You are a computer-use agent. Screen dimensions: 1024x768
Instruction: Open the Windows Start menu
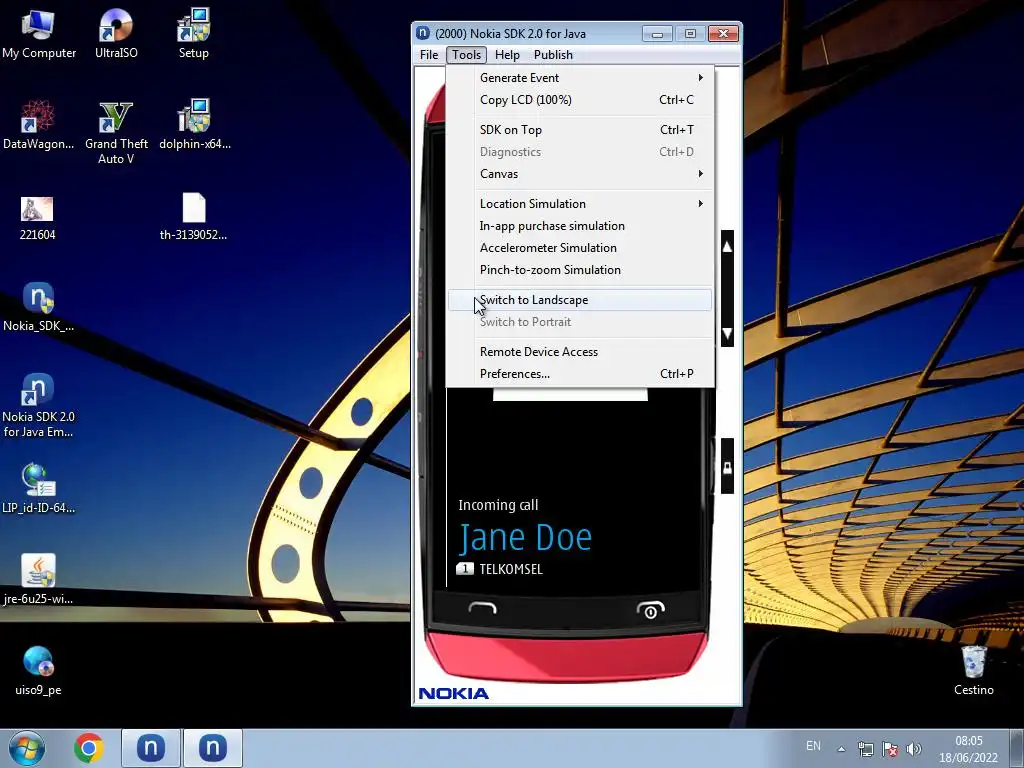[27, 748]
